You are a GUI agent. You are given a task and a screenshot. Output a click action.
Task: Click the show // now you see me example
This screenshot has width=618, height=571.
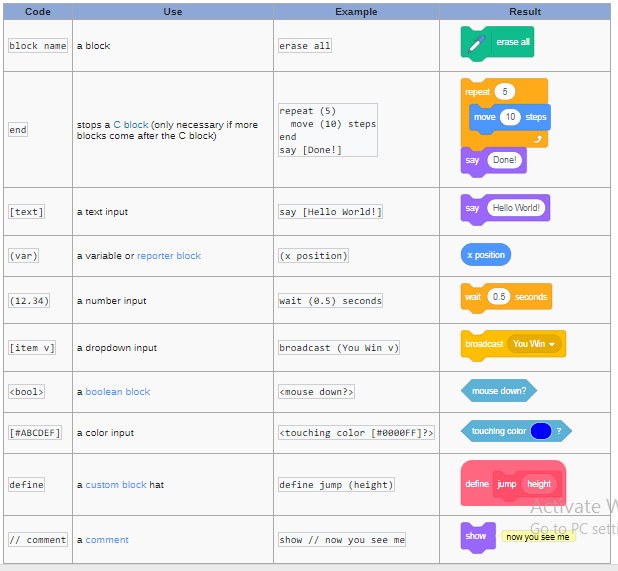click(x=342, y=540)
